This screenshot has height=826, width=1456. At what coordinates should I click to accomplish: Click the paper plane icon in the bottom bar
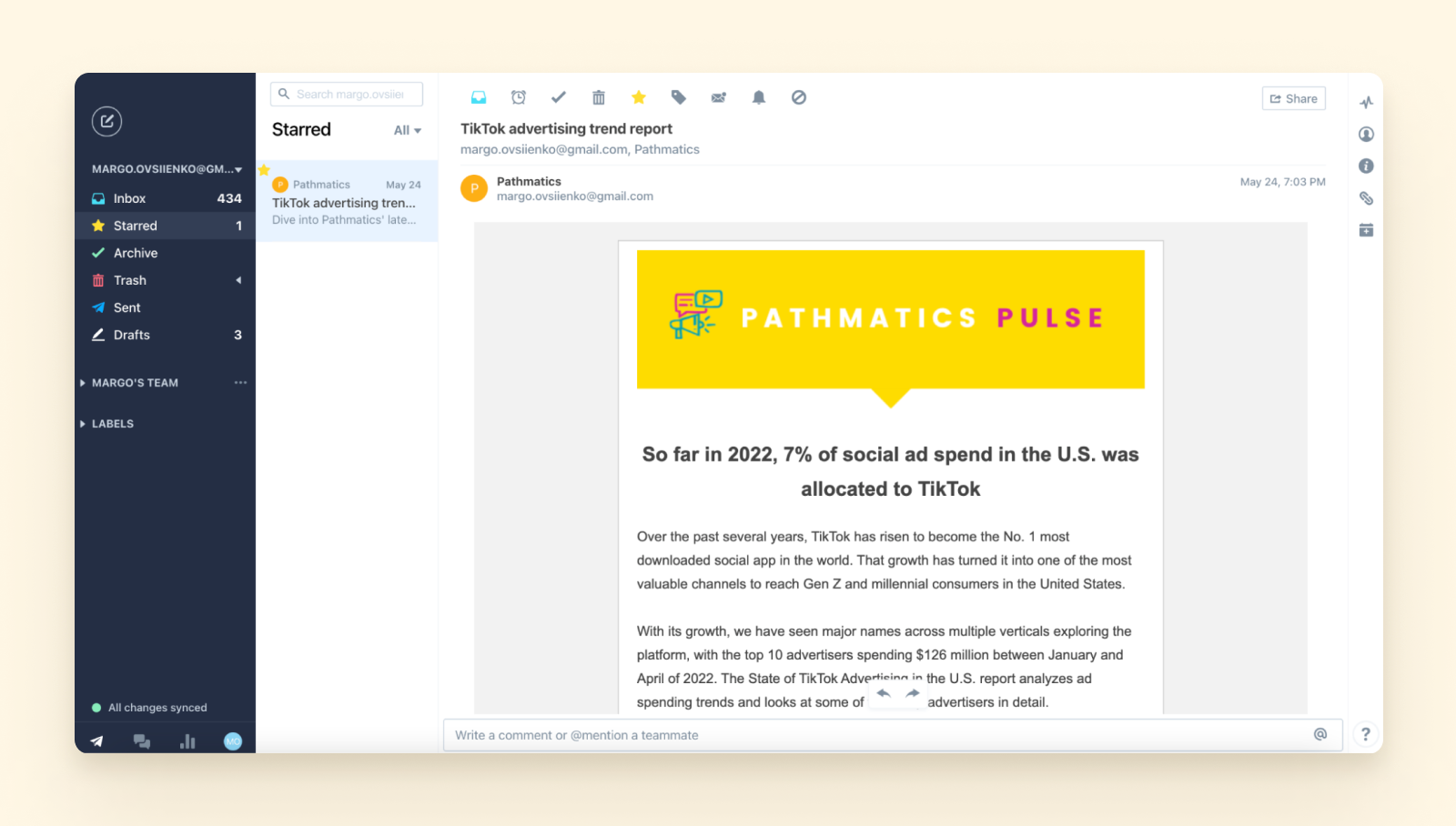(96, 741)
